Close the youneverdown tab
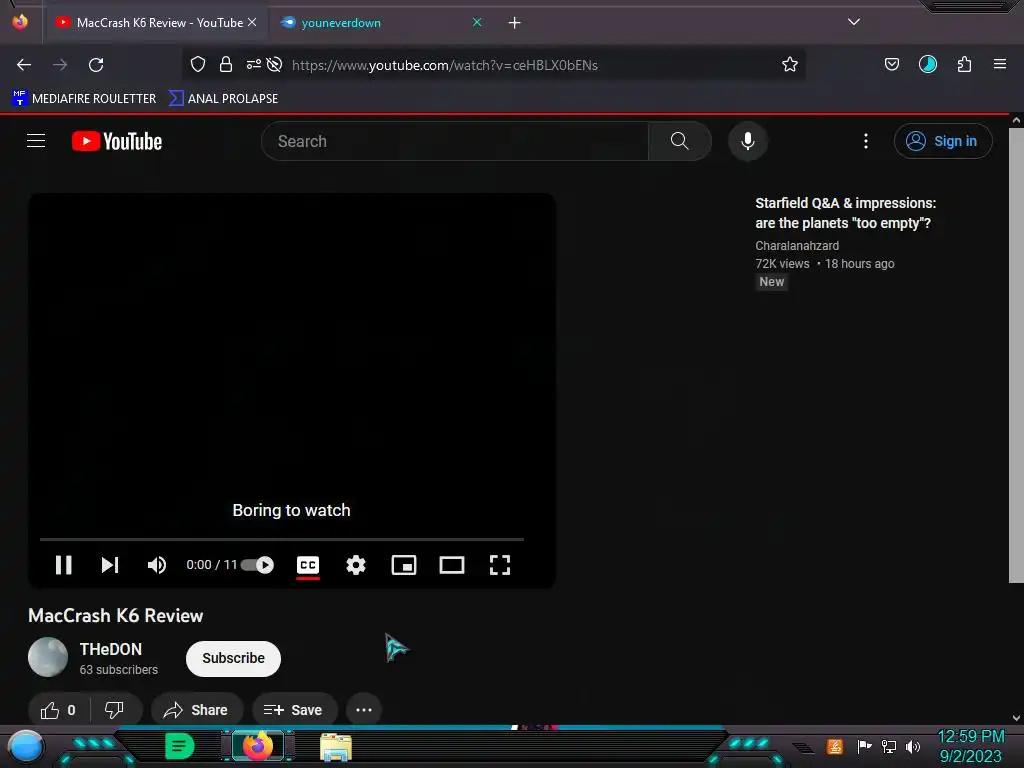1024x768 pixels. point(477,23)
